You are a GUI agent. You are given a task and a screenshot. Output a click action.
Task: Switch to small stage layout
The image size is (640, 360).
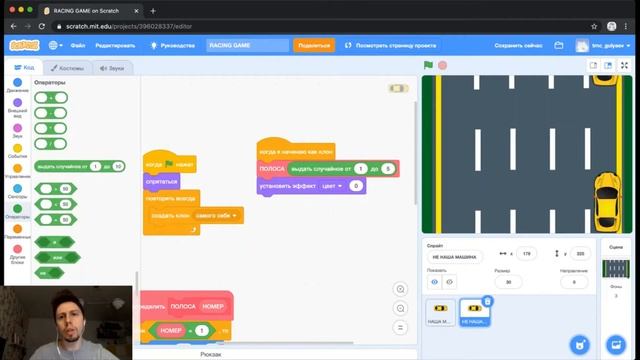click(593, 65)
